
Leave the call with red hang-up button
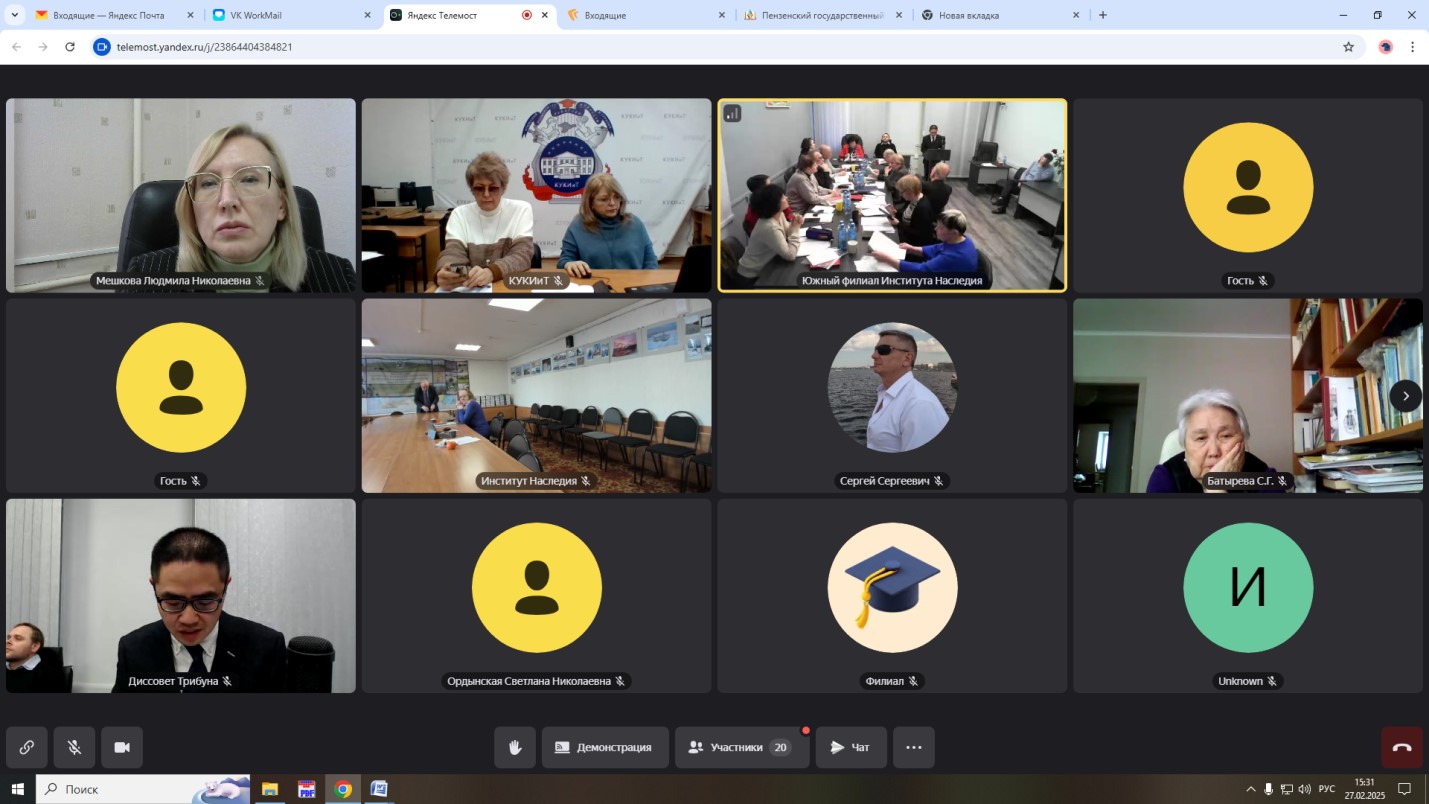1401,747
